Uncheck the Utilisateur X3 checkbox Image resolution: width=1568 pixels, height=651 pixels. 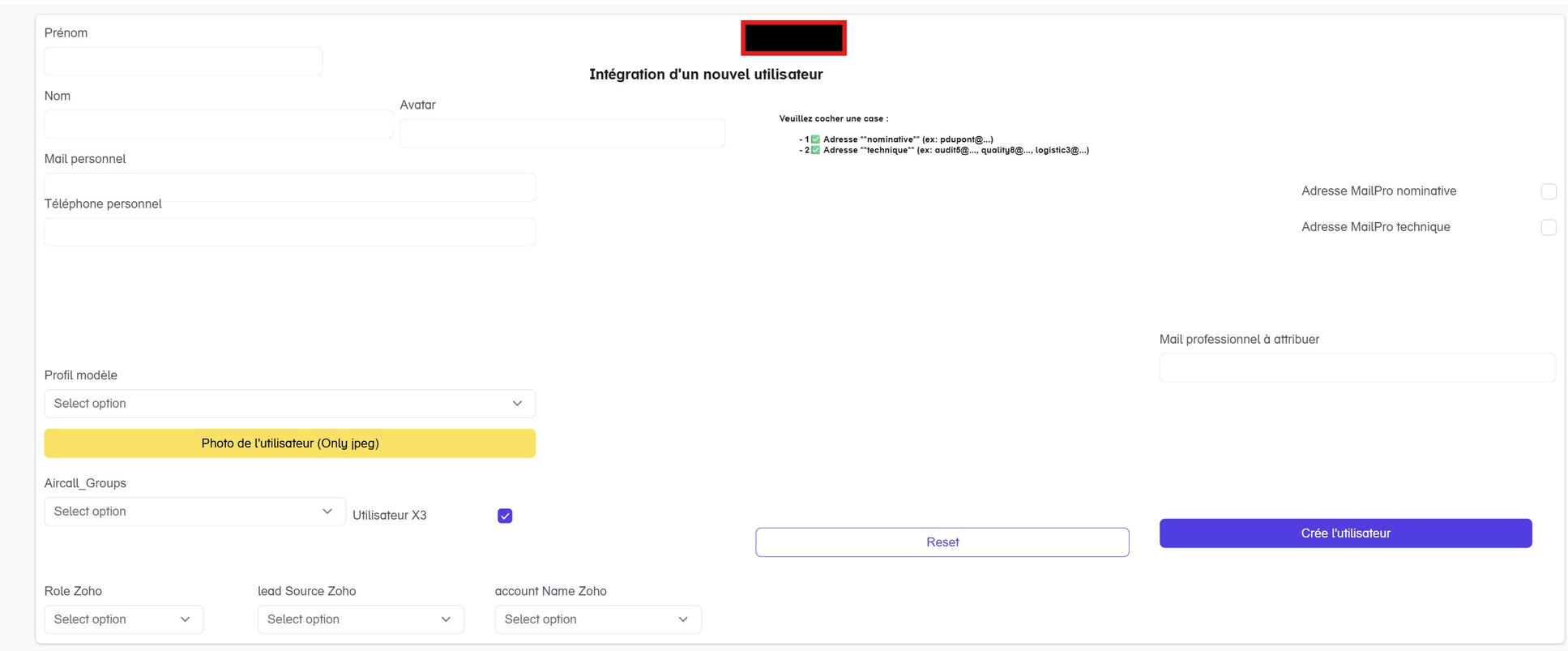point(505,516)
